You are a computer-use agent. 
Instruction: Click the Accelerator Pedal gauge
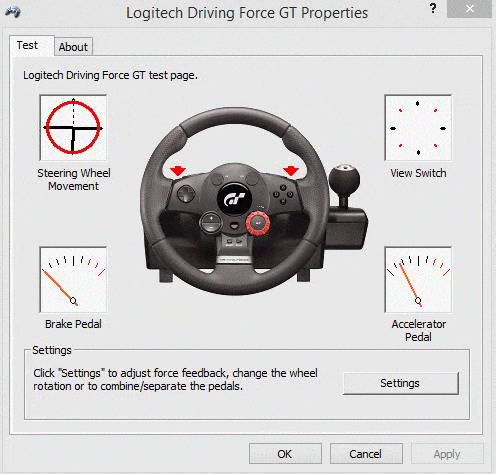coord(418,279)
